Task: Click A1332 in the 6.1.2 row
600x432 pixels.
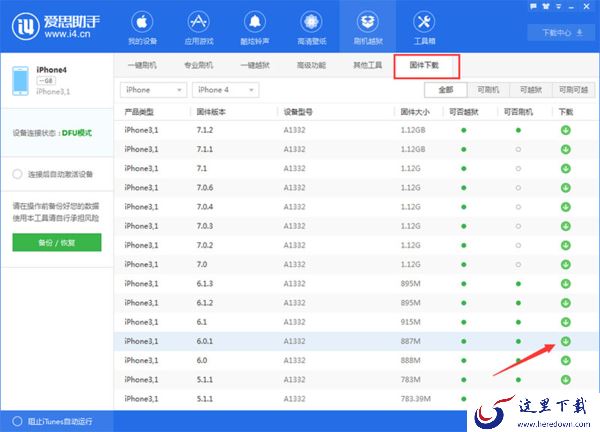Action: click(294, 303)
